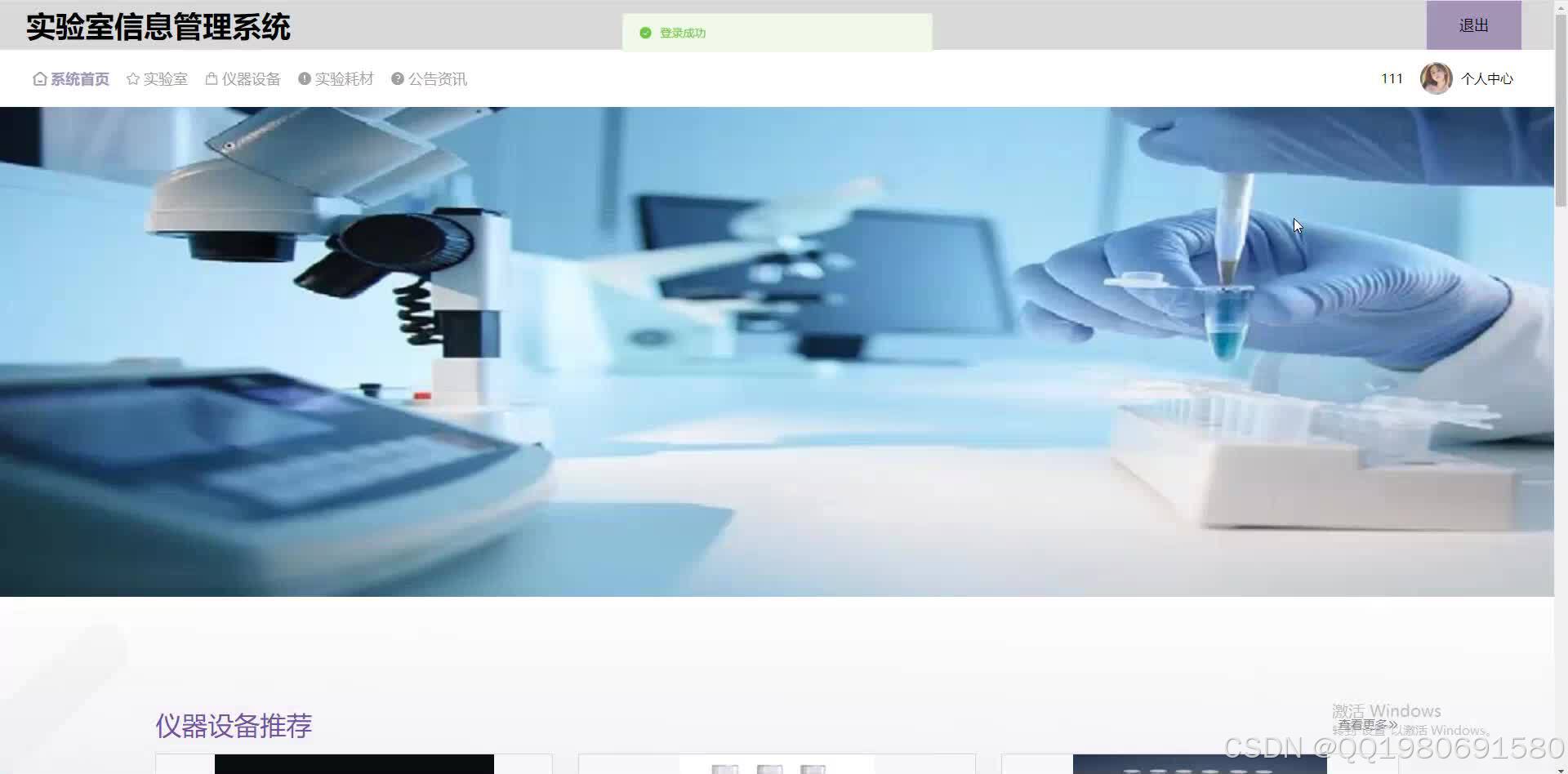Open the 实验室 menu item
This screenshot has width=1568, height=774.
(157, 79)
